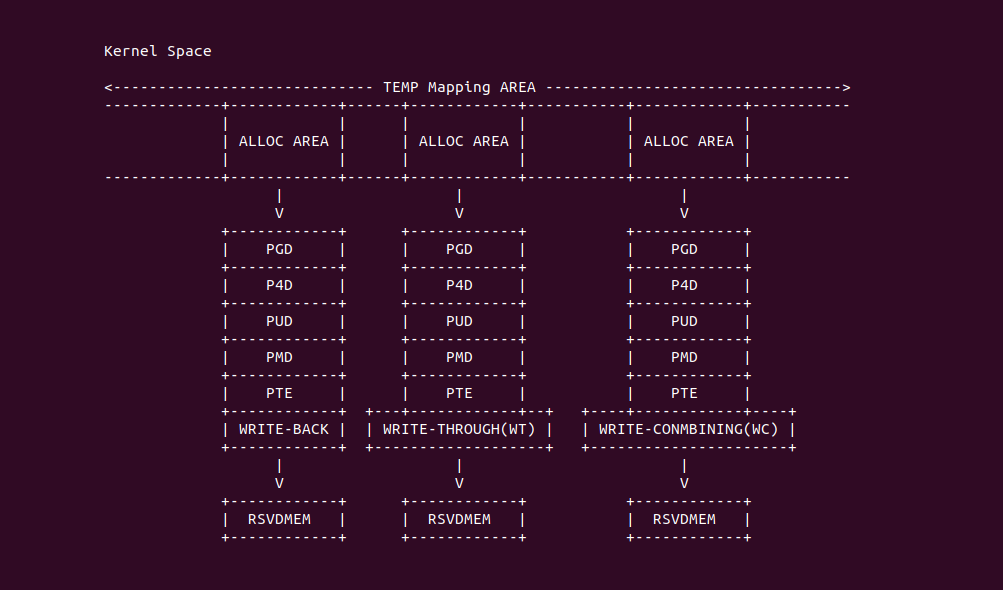
Task: Click PTE in the middle column
Action: (x=459, y=393)
